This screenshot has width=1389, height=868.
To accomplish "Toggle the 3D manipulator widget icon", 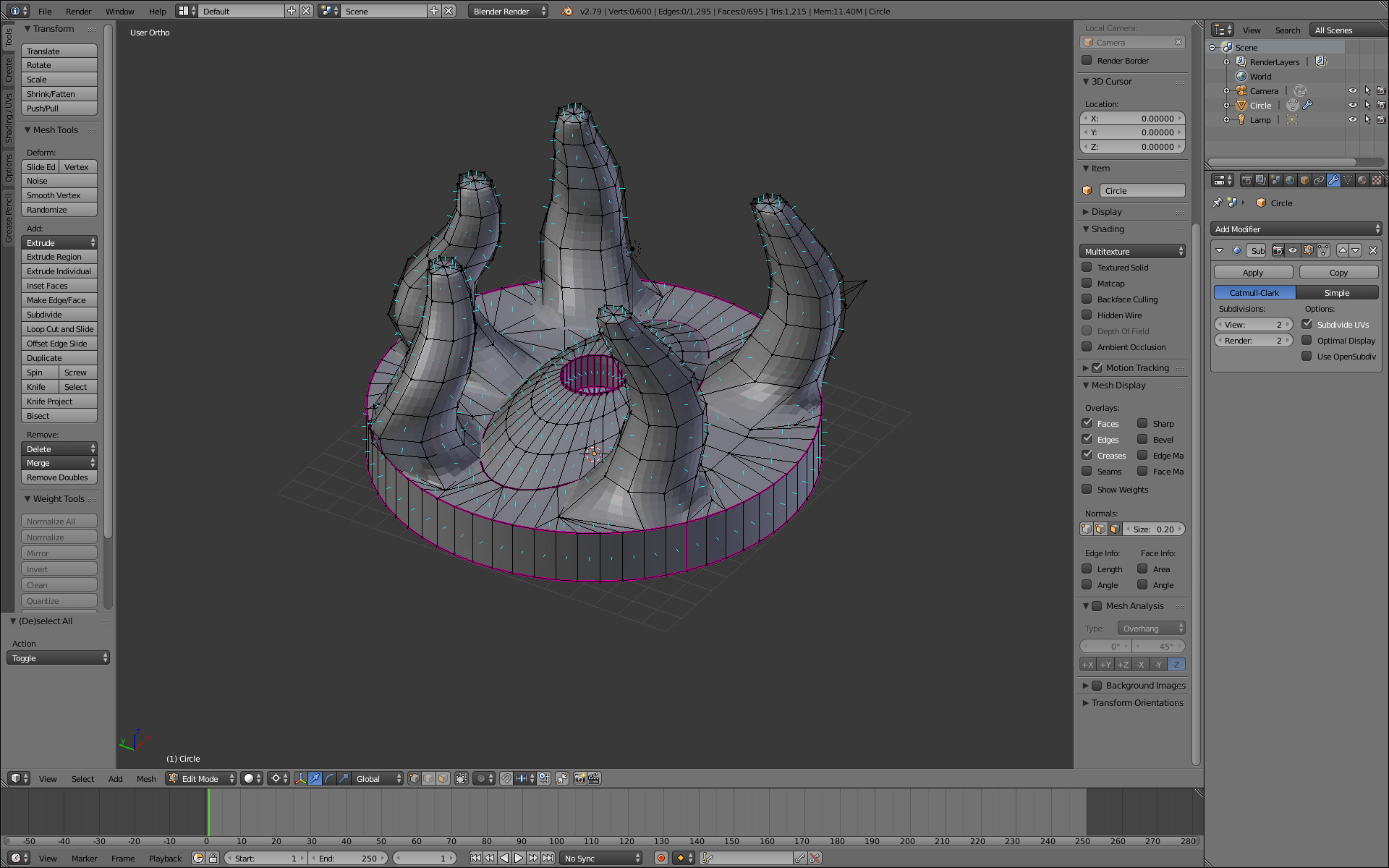I will pos(301,778).
